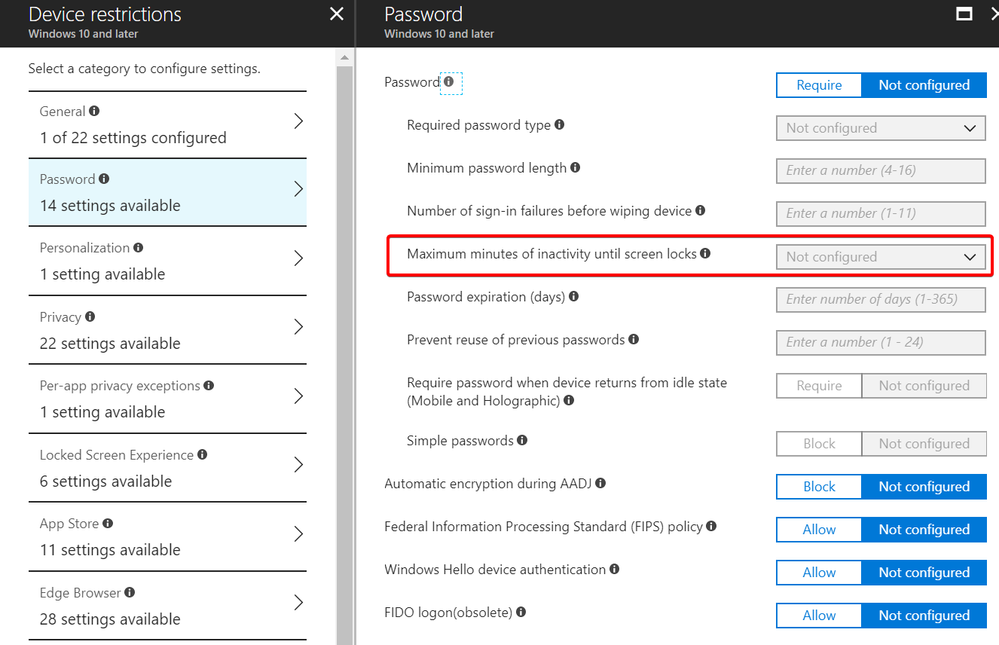Click info icon beside General category
This screenshot has width=999, height=645.
click(95, 111)
